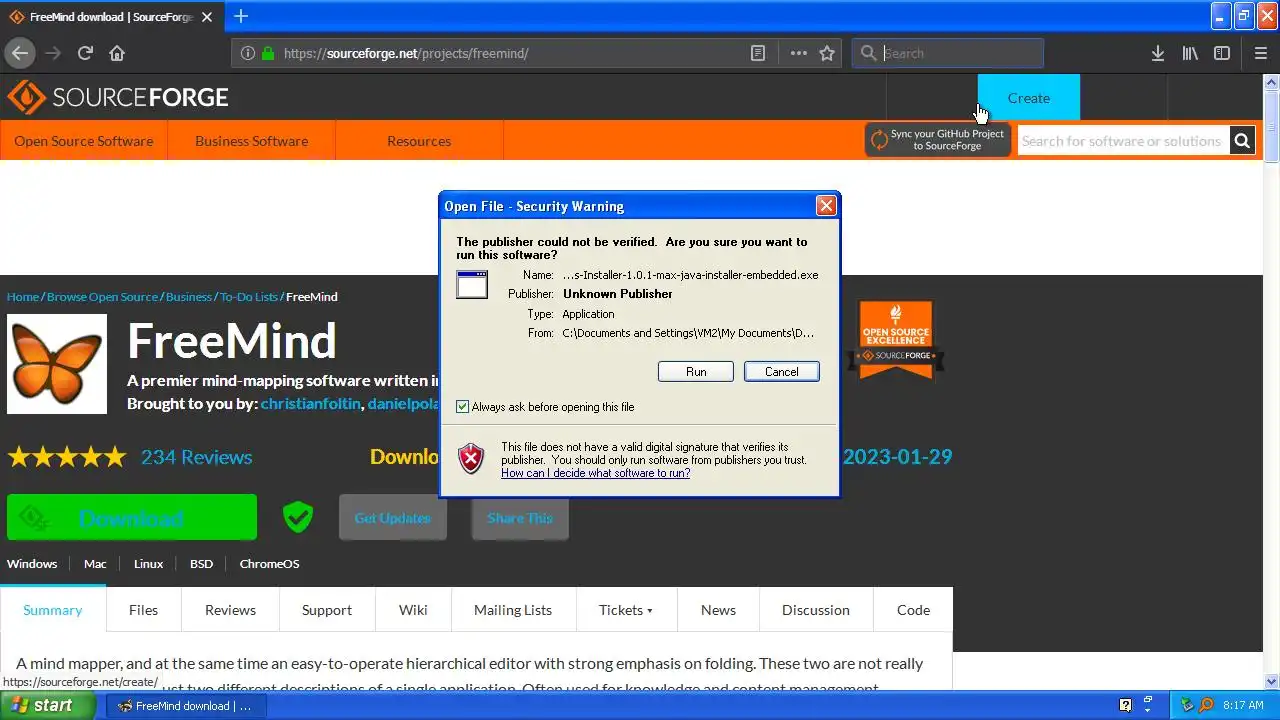Open the Support tab
This screenshot has height=720, width=1280.
point(327,610)
